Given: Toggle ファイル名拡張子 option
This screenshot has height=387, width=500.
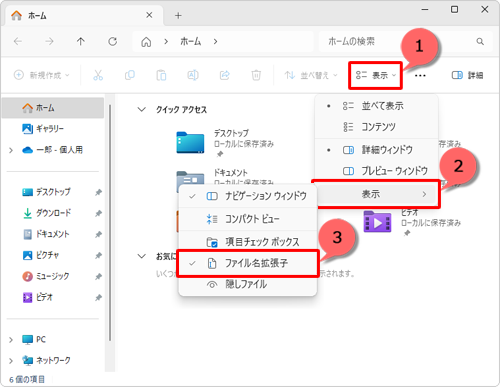Looking at the screenshot, I should 248,263.
